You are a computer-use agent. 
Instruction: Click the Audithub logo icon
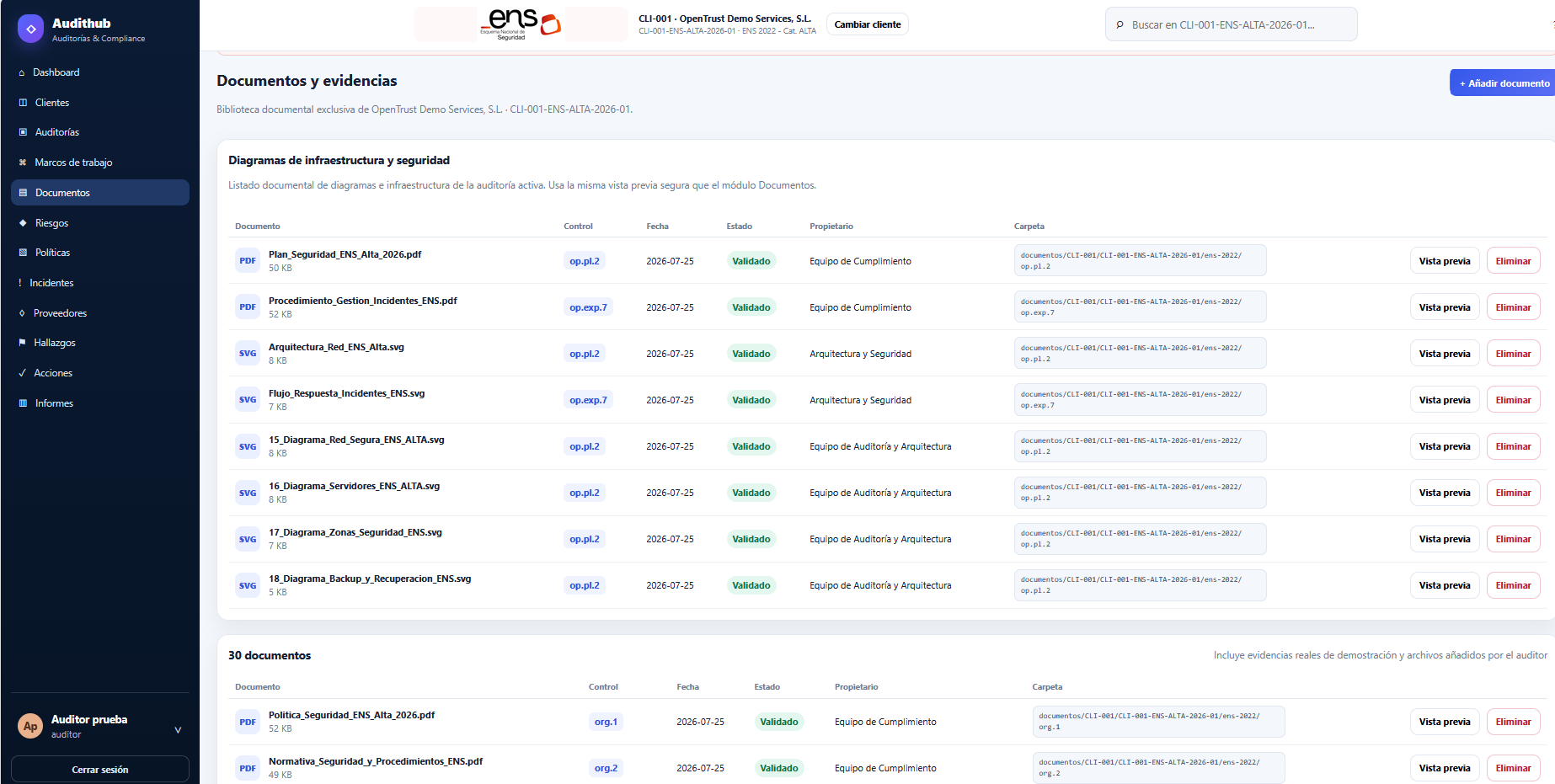31,29
